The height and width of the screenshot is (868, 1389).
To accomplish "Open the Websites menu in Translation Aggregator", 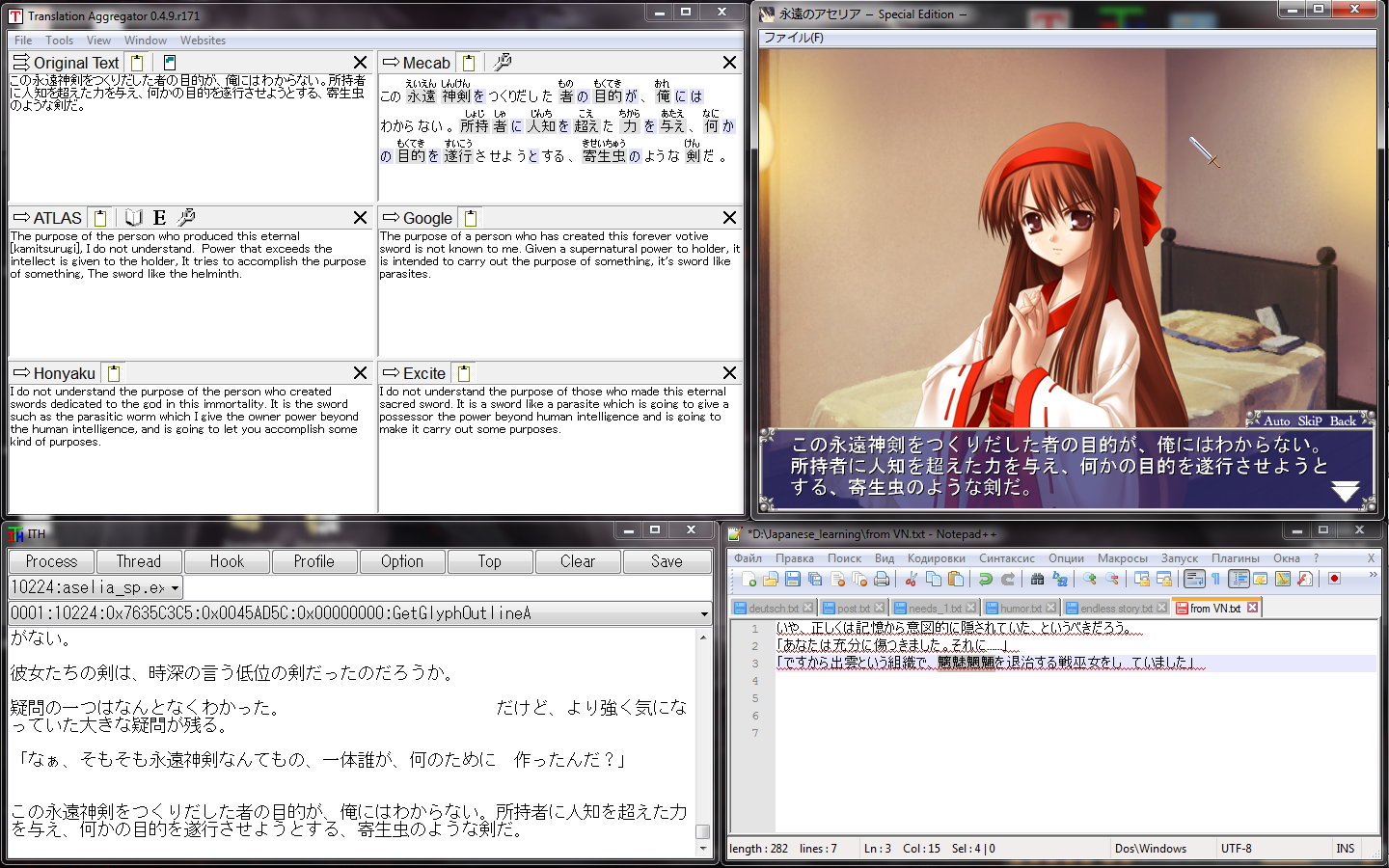I will pos(203,41).
